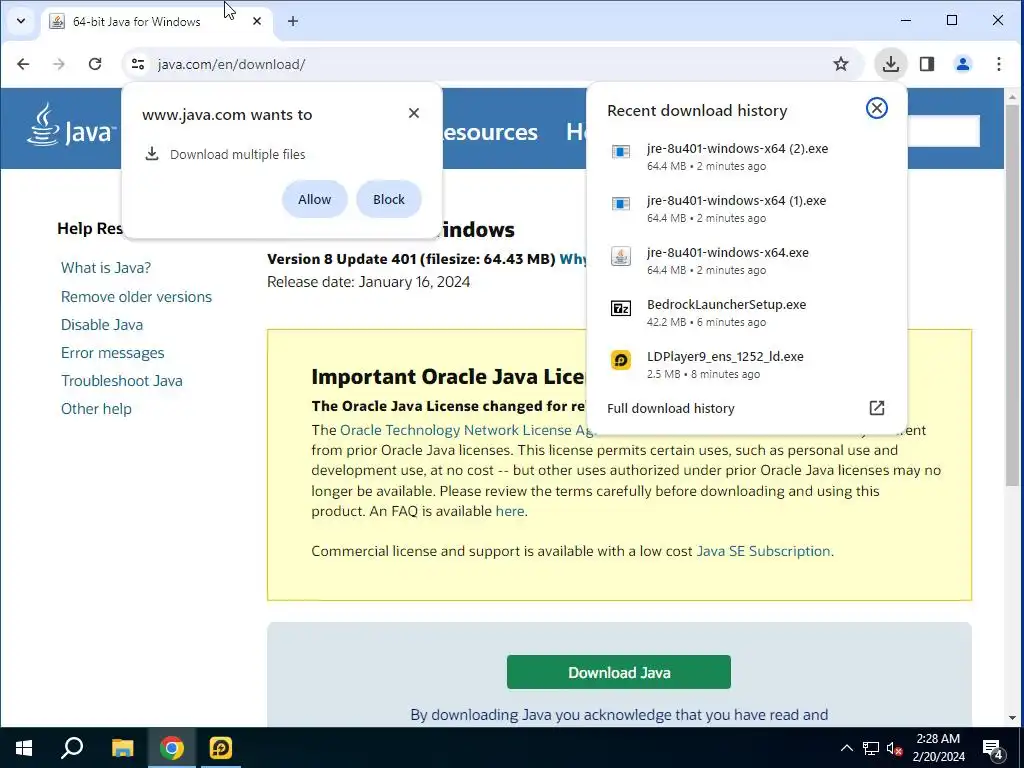
Task: Open the Disable Java link
Action: coord(102,325)
